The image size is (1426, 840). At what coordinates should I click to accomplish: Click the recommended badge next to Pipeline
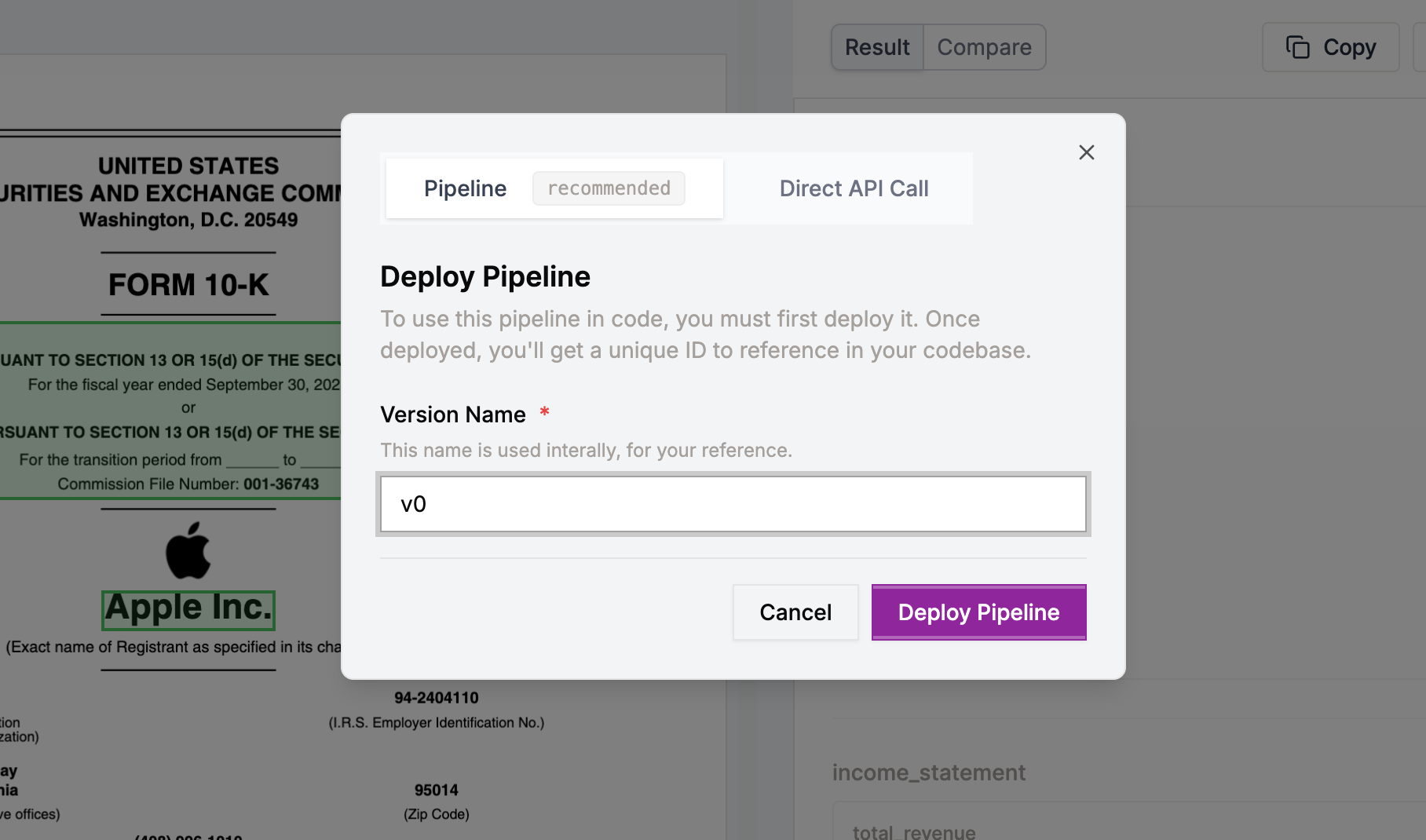609,188
